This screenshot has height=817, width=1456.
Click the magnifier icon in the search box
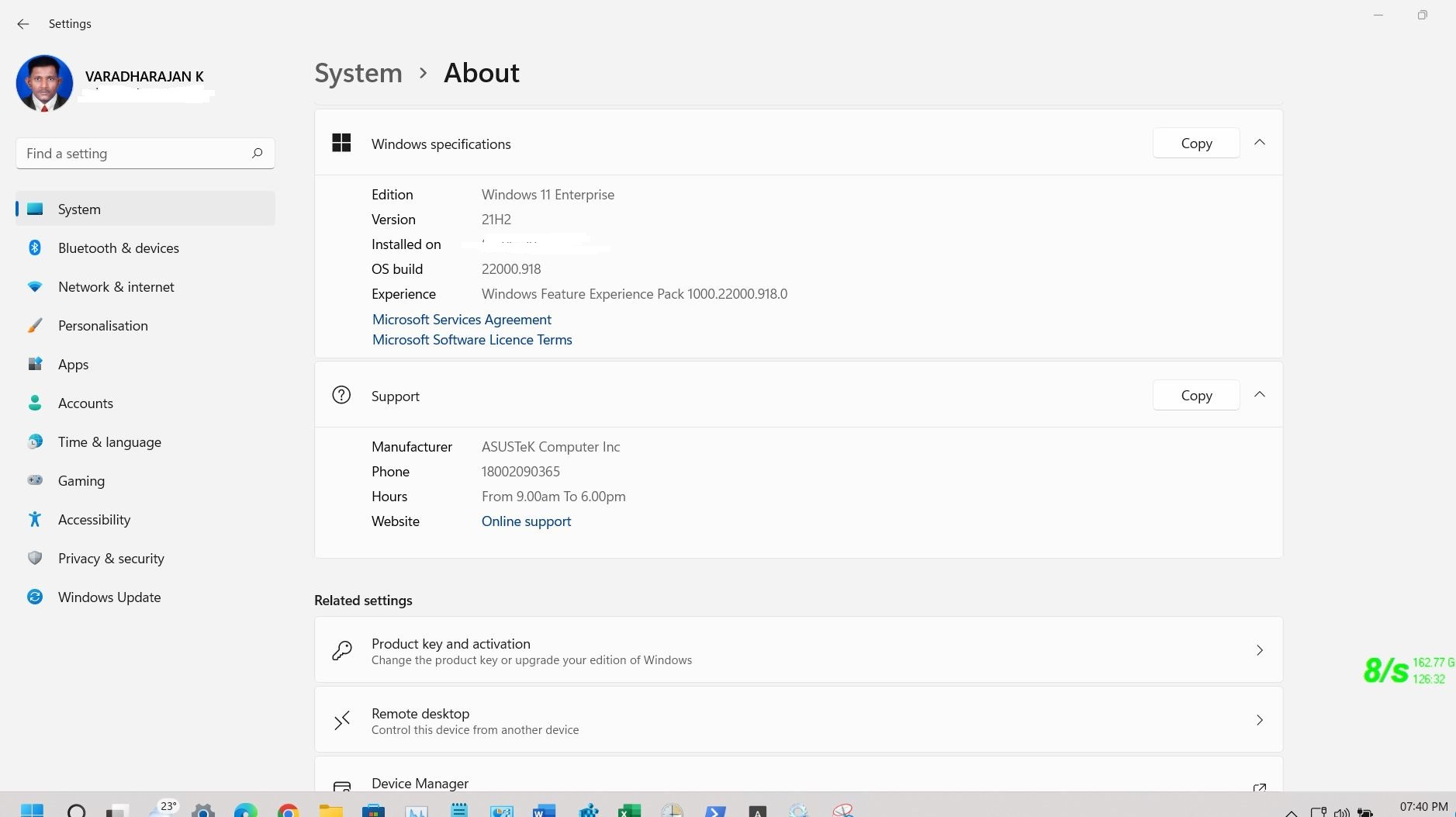click(x=258, y=153)
